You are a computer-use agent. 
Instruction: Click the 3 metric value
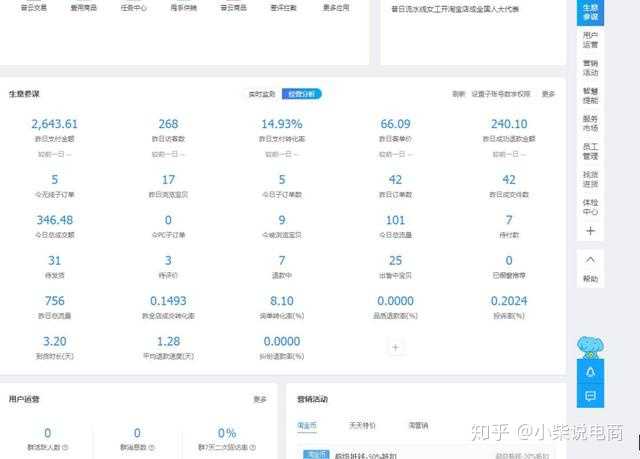(168, 260)
